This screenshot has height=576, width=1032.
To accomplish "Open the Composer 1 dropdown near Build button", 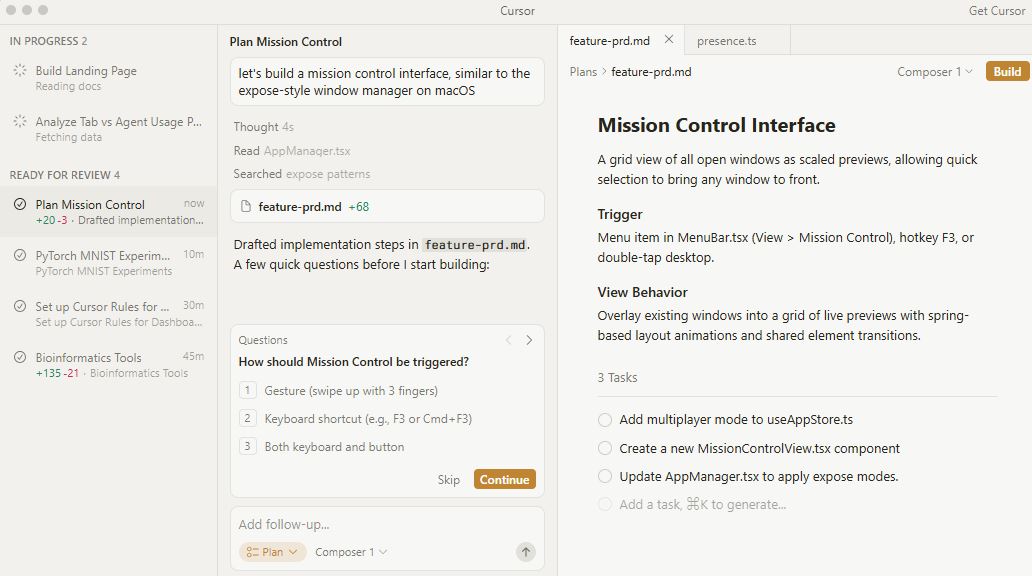I will click(934, 72).
